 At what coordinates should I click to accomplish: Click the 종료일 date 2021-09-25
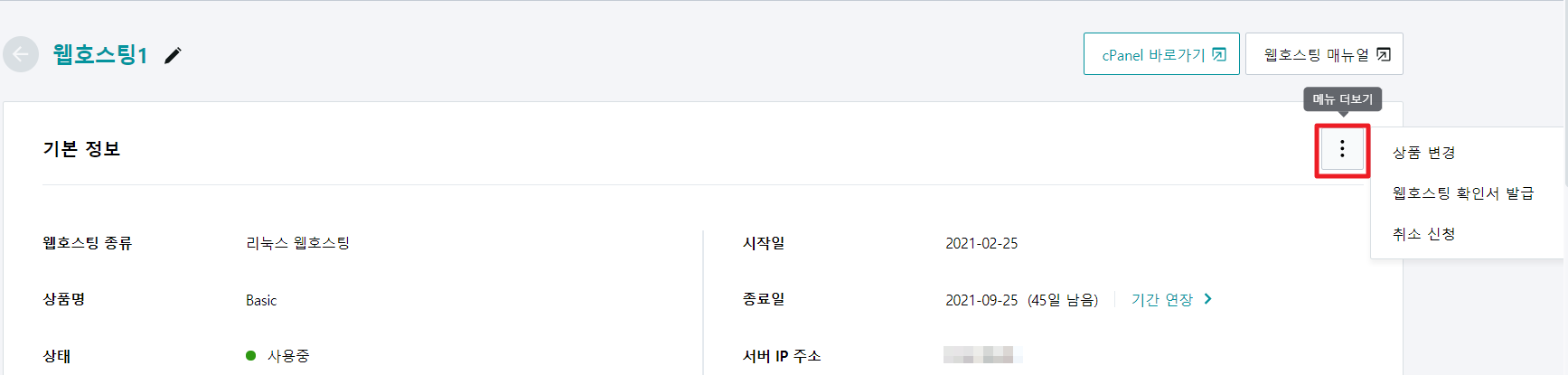tap(981, 300)
